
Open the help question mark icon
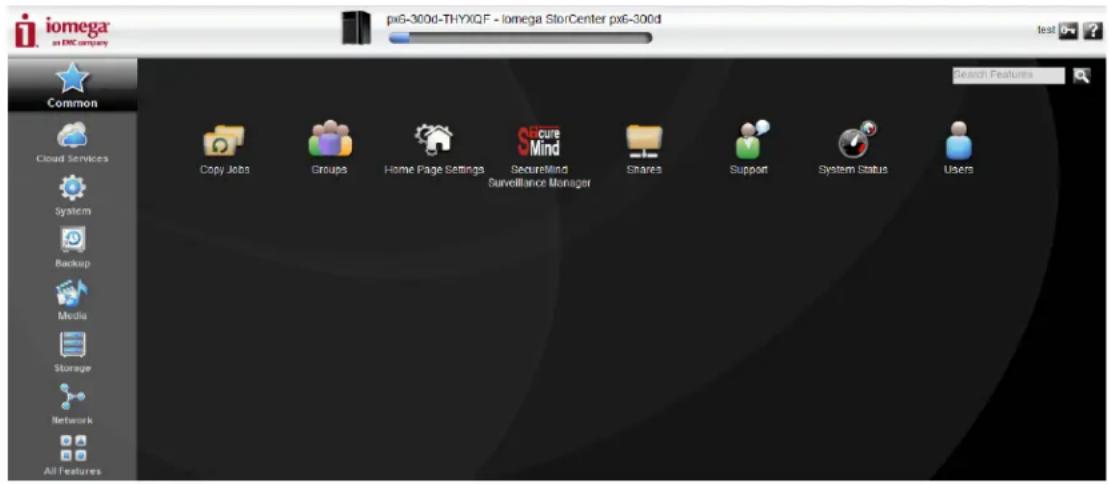tap(1092, 31)
